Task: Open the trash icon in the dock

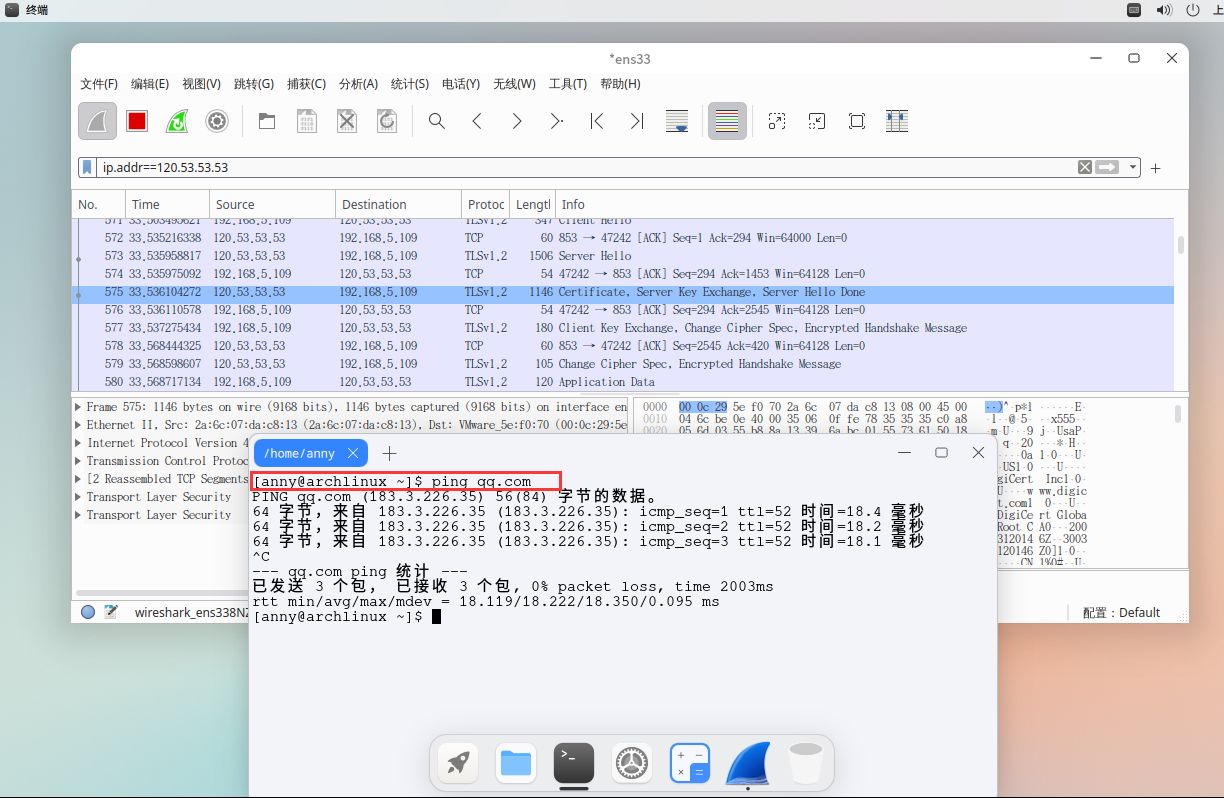Action: tap(805, 763)
